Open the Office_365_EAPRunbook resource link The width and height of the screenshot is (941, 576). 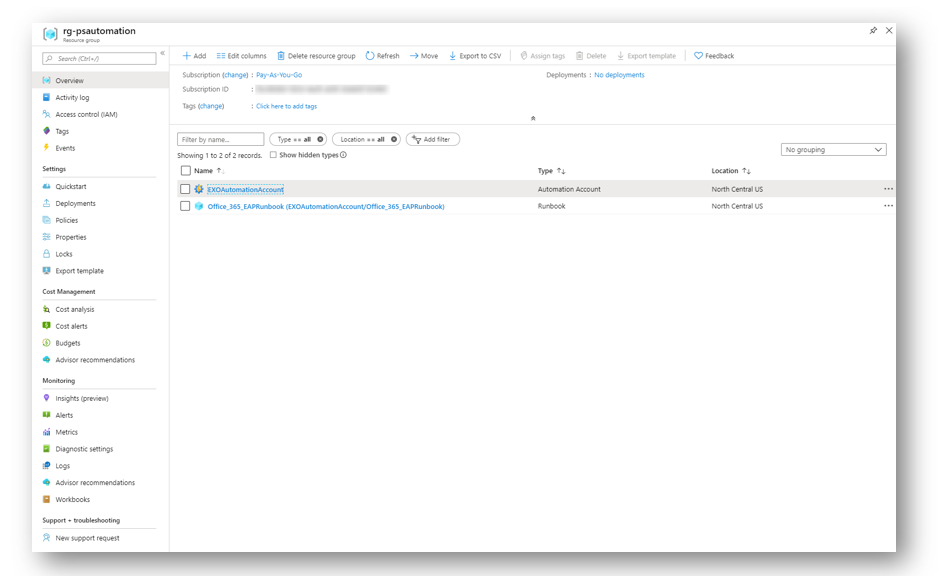[326, 206]
